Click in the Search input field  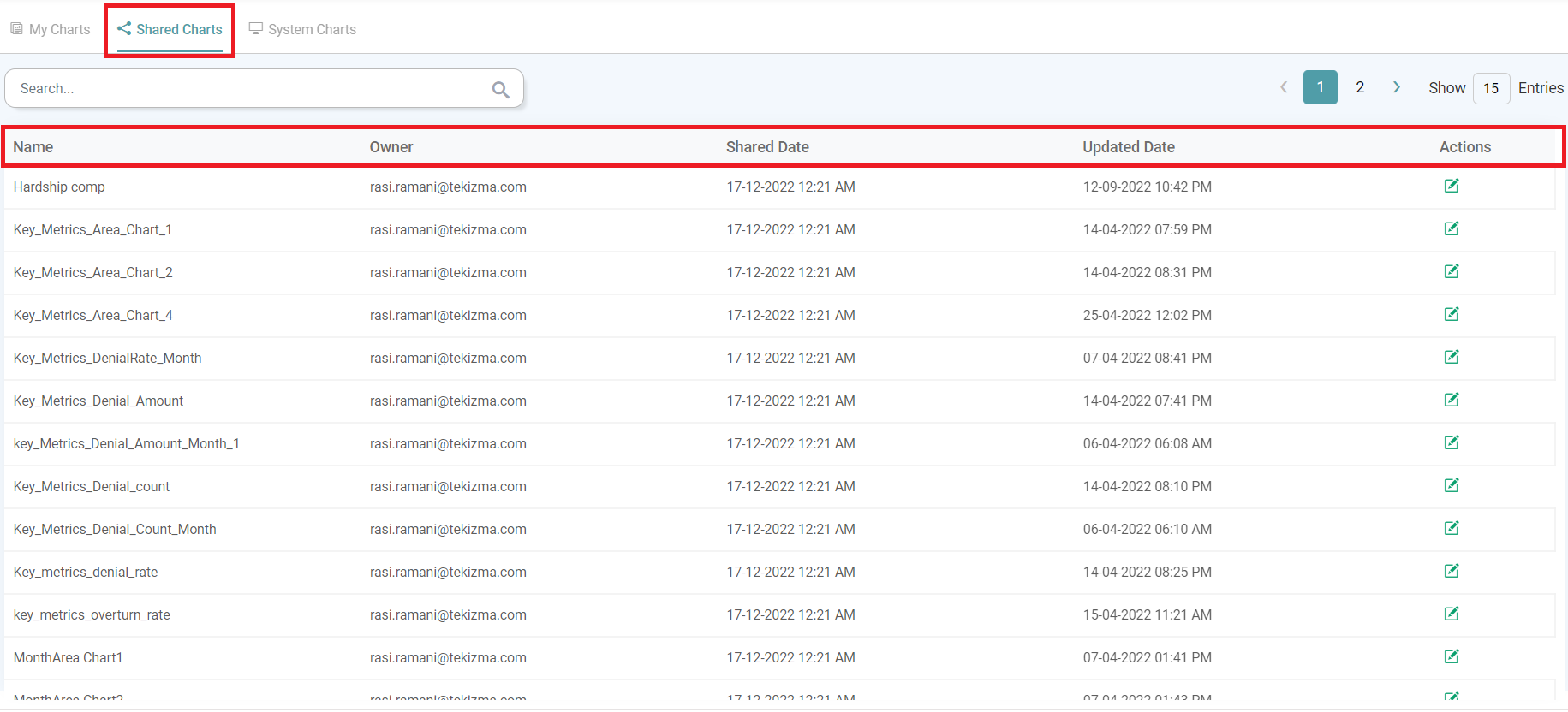248,89
